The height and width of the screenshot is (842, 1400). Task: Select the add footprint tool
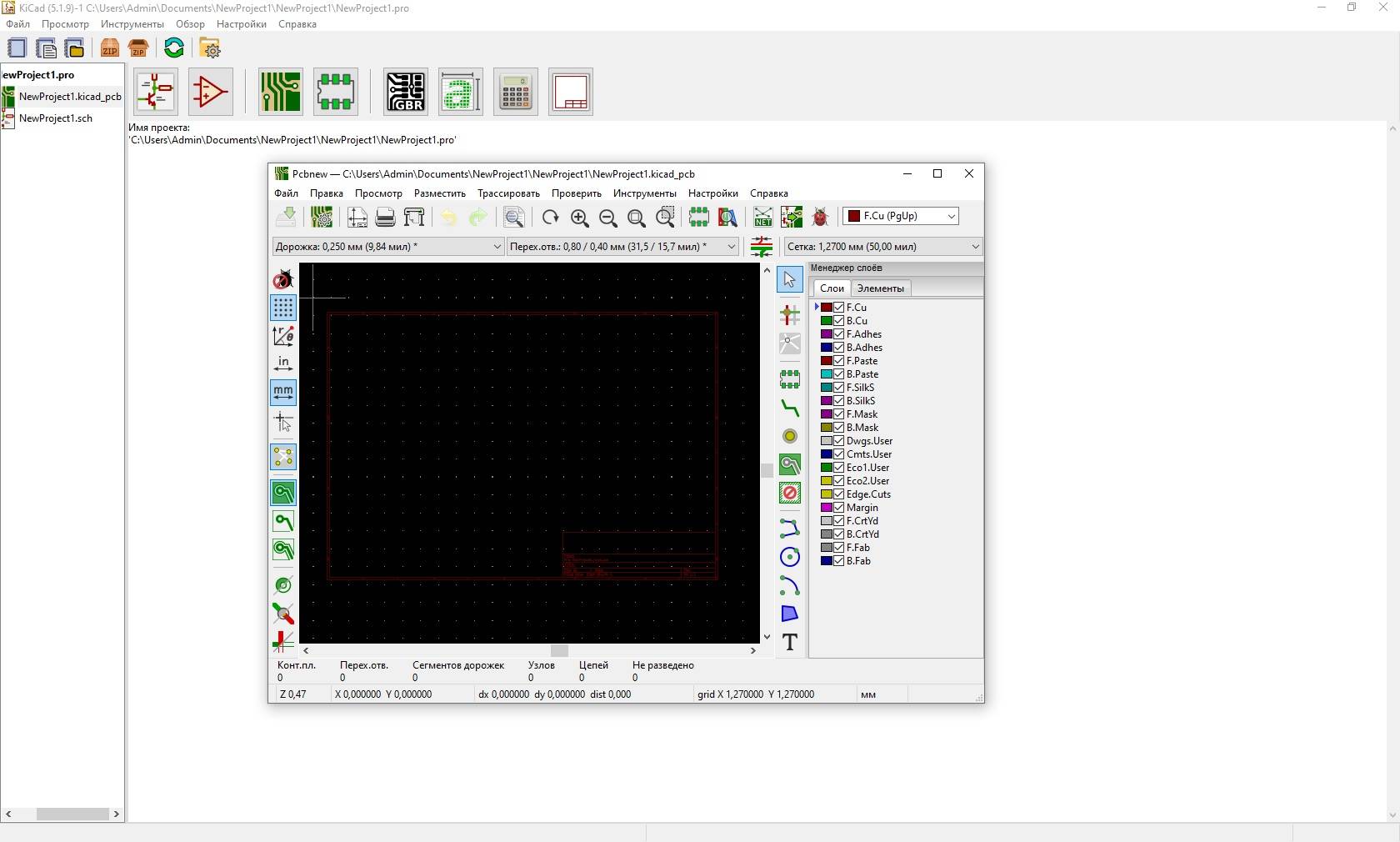coord(790,379)
